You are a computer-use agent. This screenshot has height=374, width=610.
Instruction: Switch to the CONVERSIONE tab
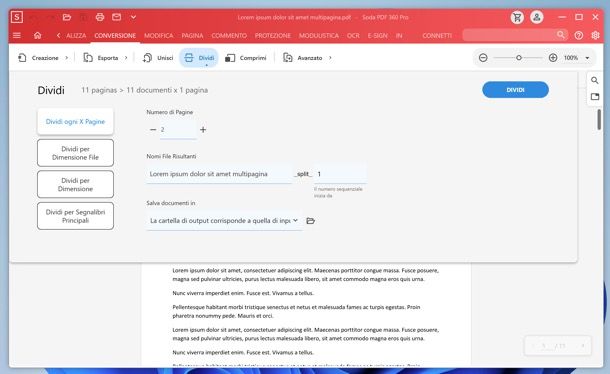pos(115,35)
